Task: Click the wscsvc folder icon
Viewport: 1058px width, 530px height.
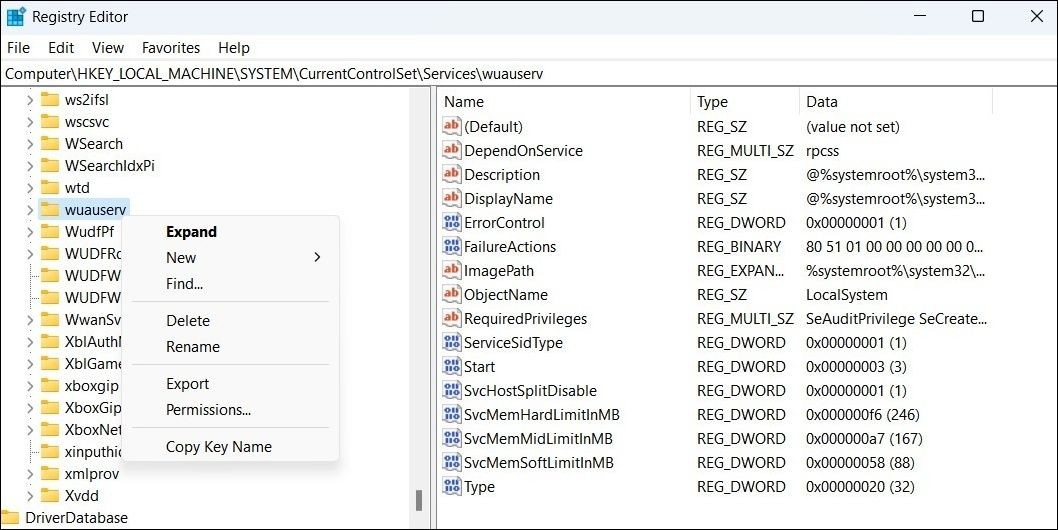Action: click(50, 122)
